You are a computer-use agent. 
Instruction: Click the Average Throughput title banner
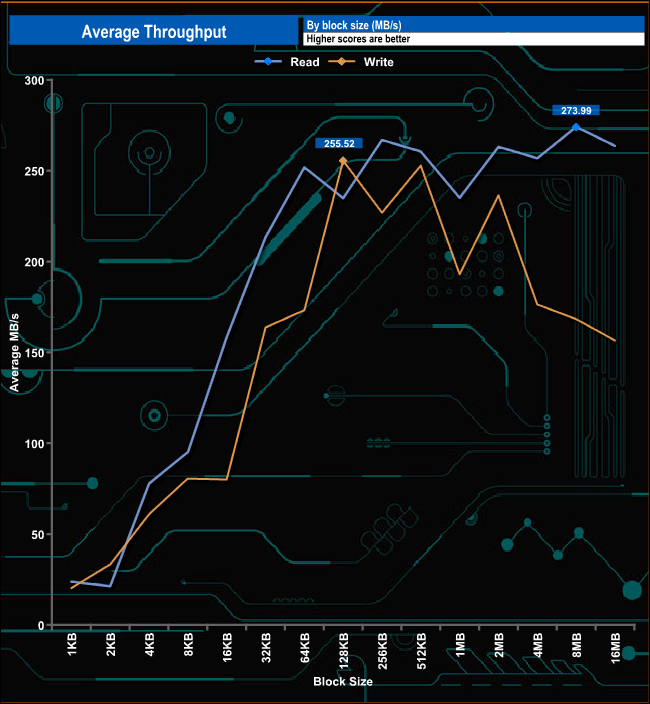click(x=154, y=31)
